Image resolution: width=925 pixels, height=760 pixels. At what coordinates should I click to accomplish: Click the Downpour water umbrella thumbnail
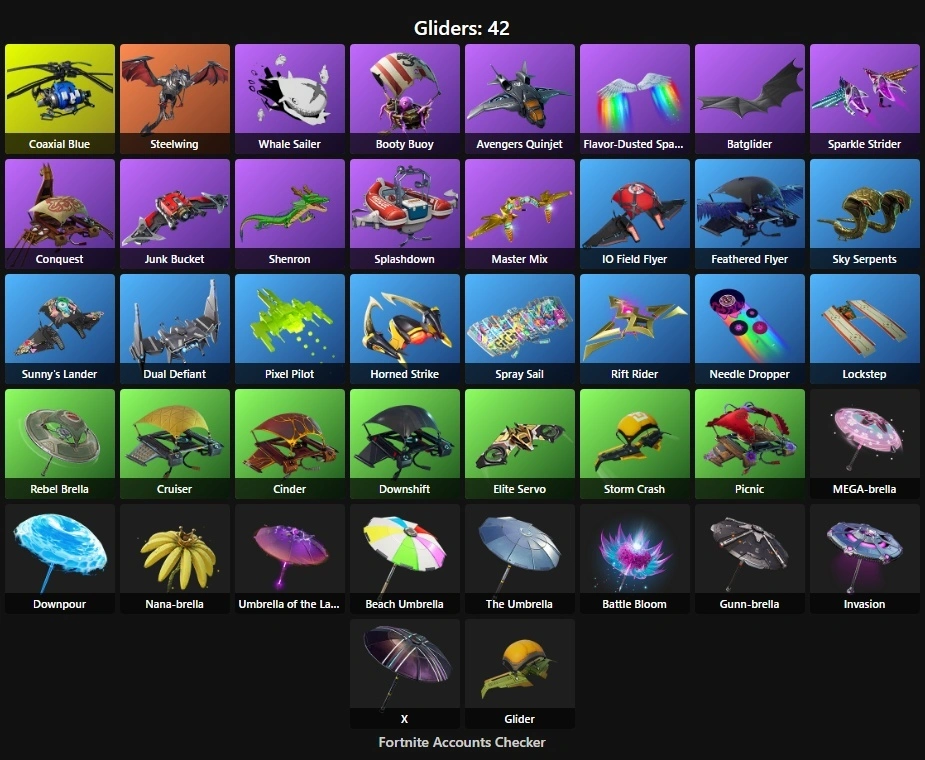tap(60, 549)
